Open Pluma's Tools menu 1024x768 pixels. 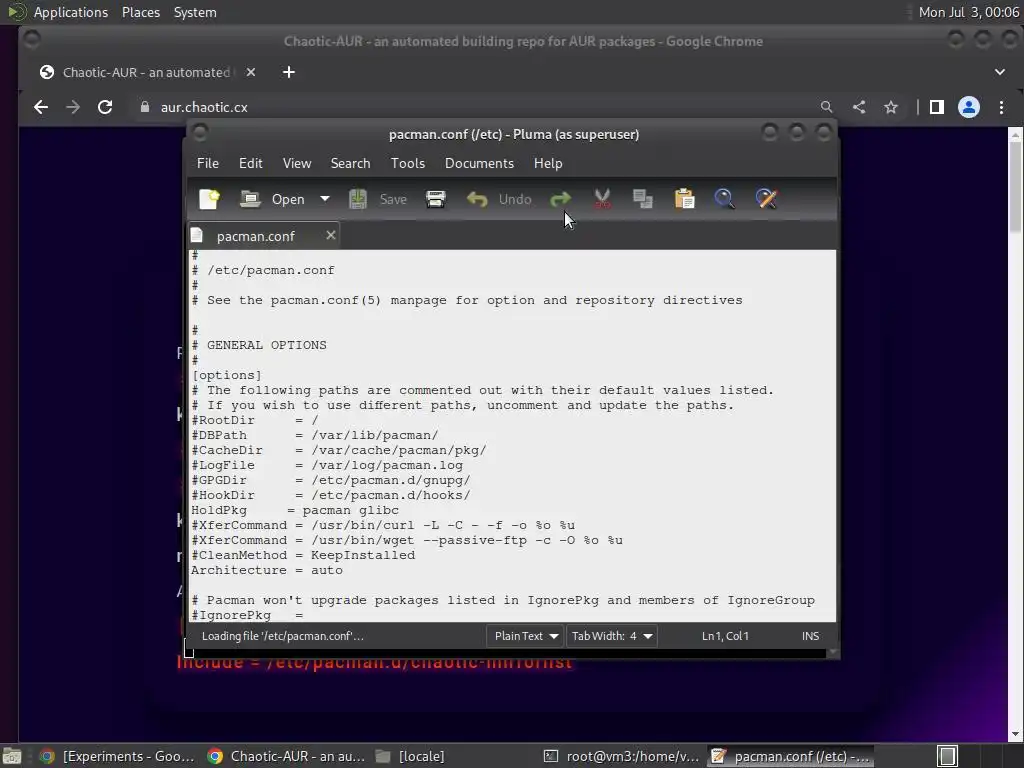pyautogui.click(x=408, y=163)
